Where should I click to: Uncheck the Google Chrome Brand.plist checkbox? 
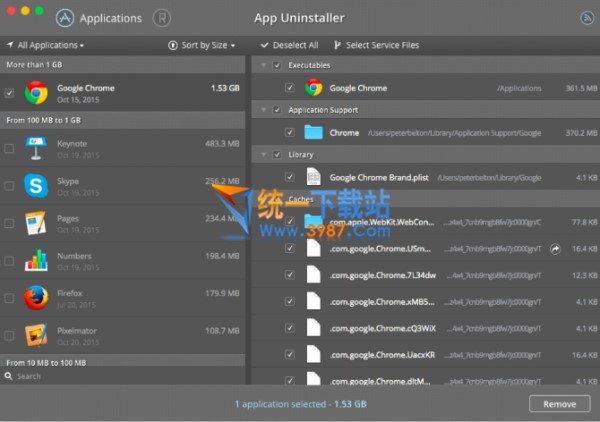290,177
